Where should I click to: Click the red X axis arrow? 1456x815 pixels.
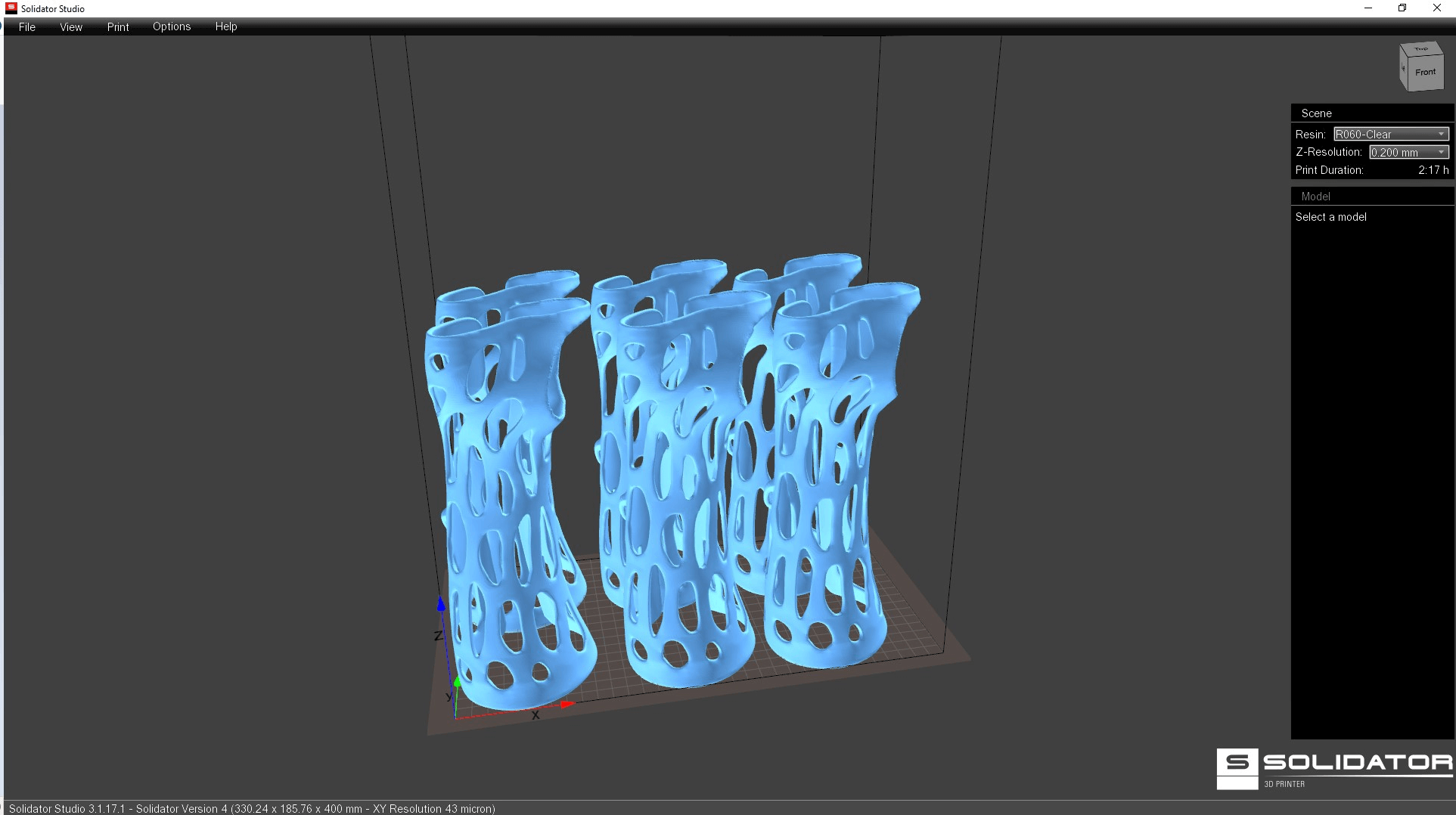[567, 704]
